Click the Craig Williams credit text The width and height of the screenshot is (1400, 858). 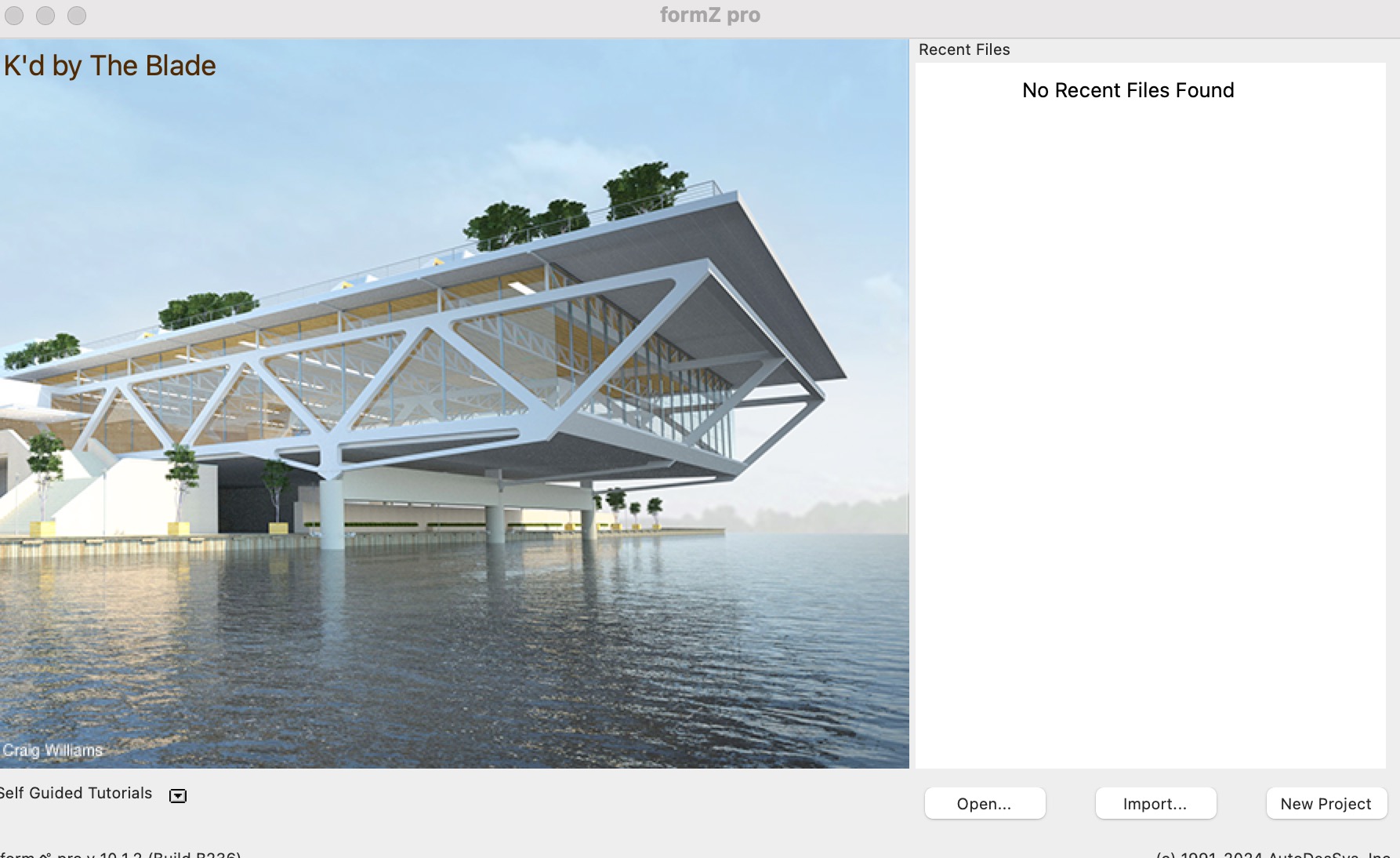(x=53, y=751)
